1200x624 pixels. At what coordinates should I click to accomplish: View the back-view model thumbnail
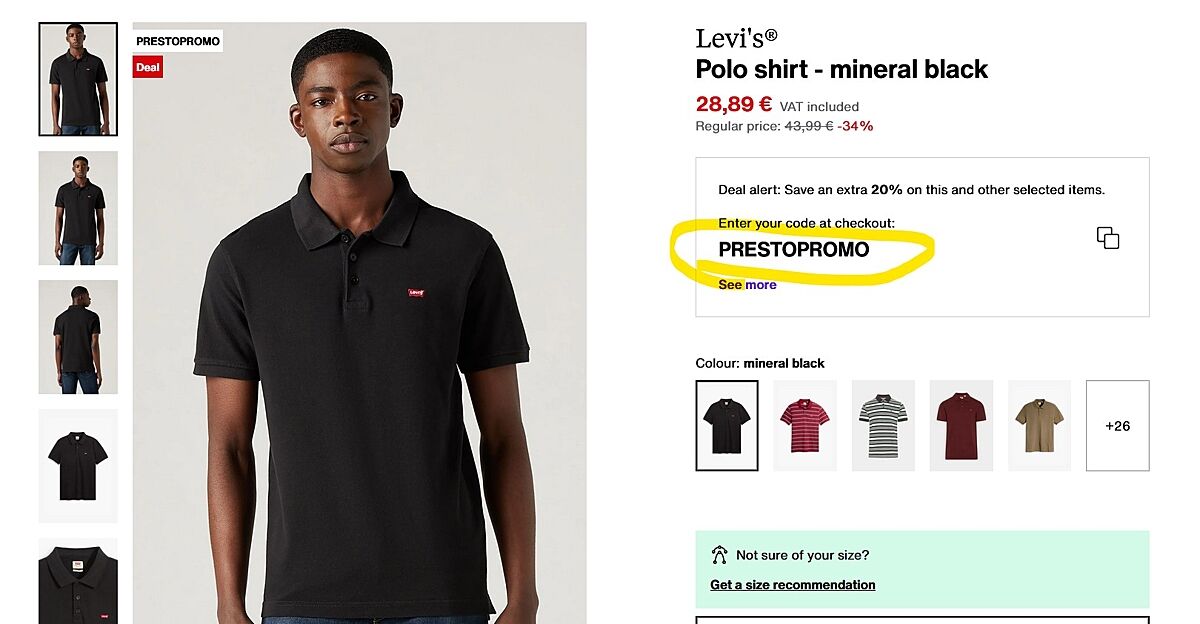tap(78, 337)
